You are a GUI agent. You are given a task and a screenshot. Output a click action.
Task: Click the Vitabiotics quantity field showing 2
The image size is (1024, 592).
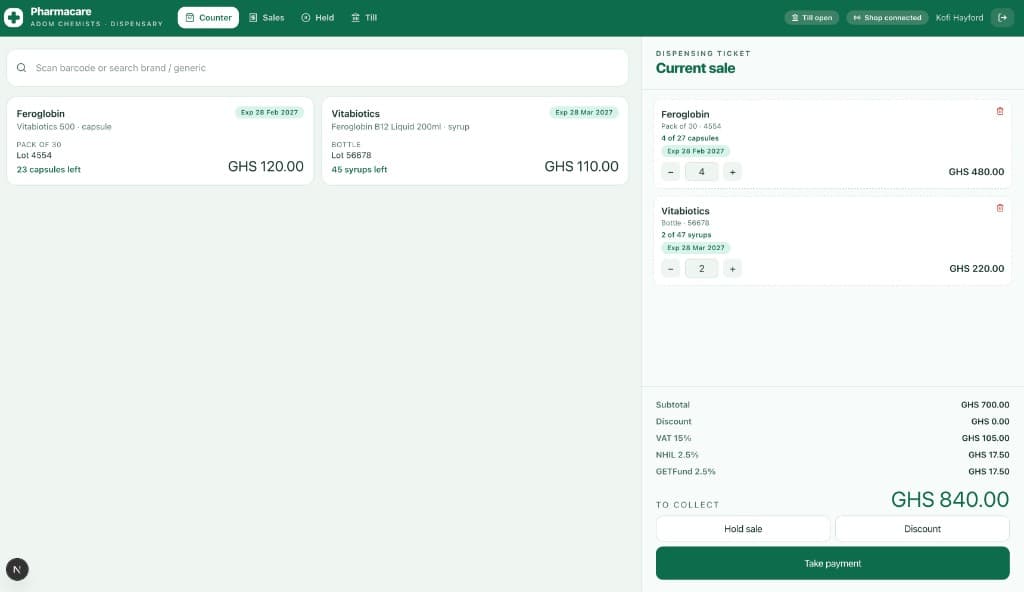tap(701, 269)
